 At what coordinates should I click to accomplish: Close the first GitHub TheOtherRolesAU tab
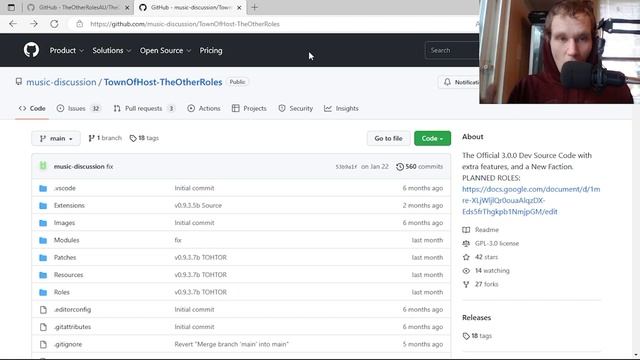click(x=127, y=7)
